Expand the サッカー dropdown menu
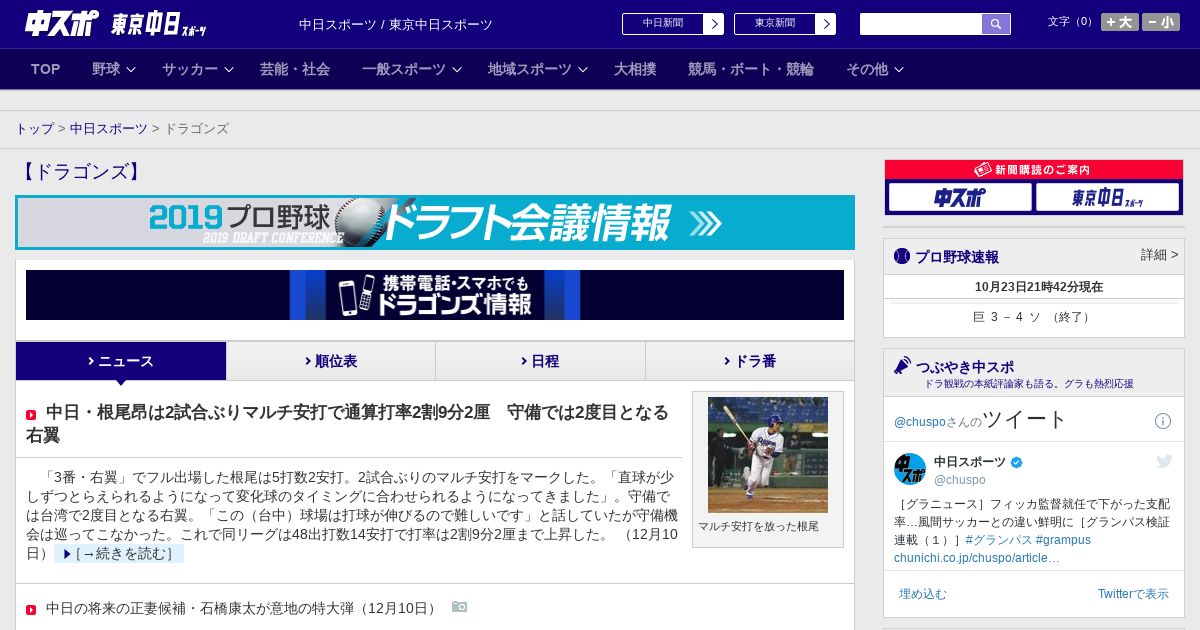 click(197, 69)
